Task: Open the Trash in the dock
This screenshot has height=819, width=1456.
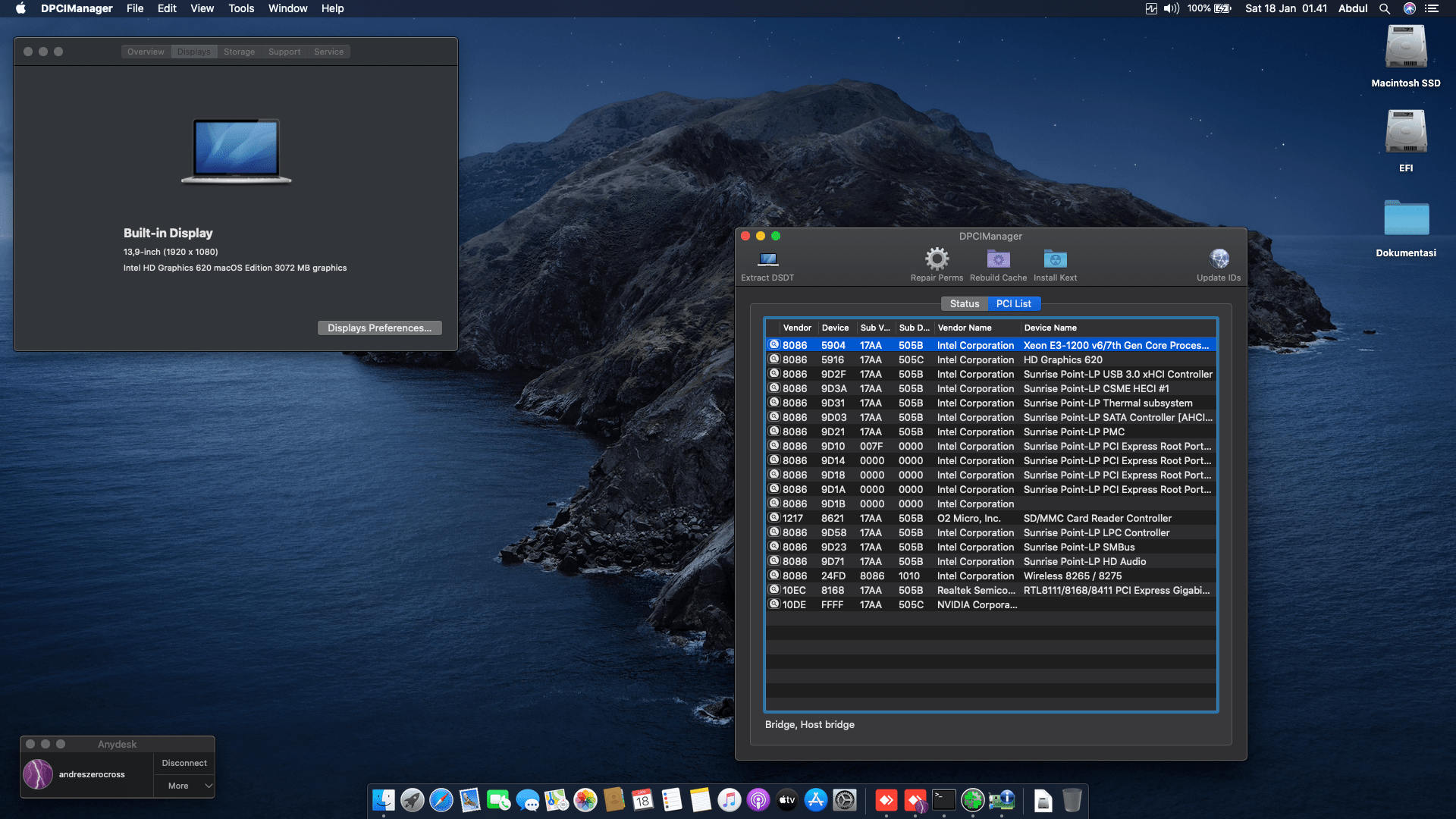Action: pos(1072,800)
